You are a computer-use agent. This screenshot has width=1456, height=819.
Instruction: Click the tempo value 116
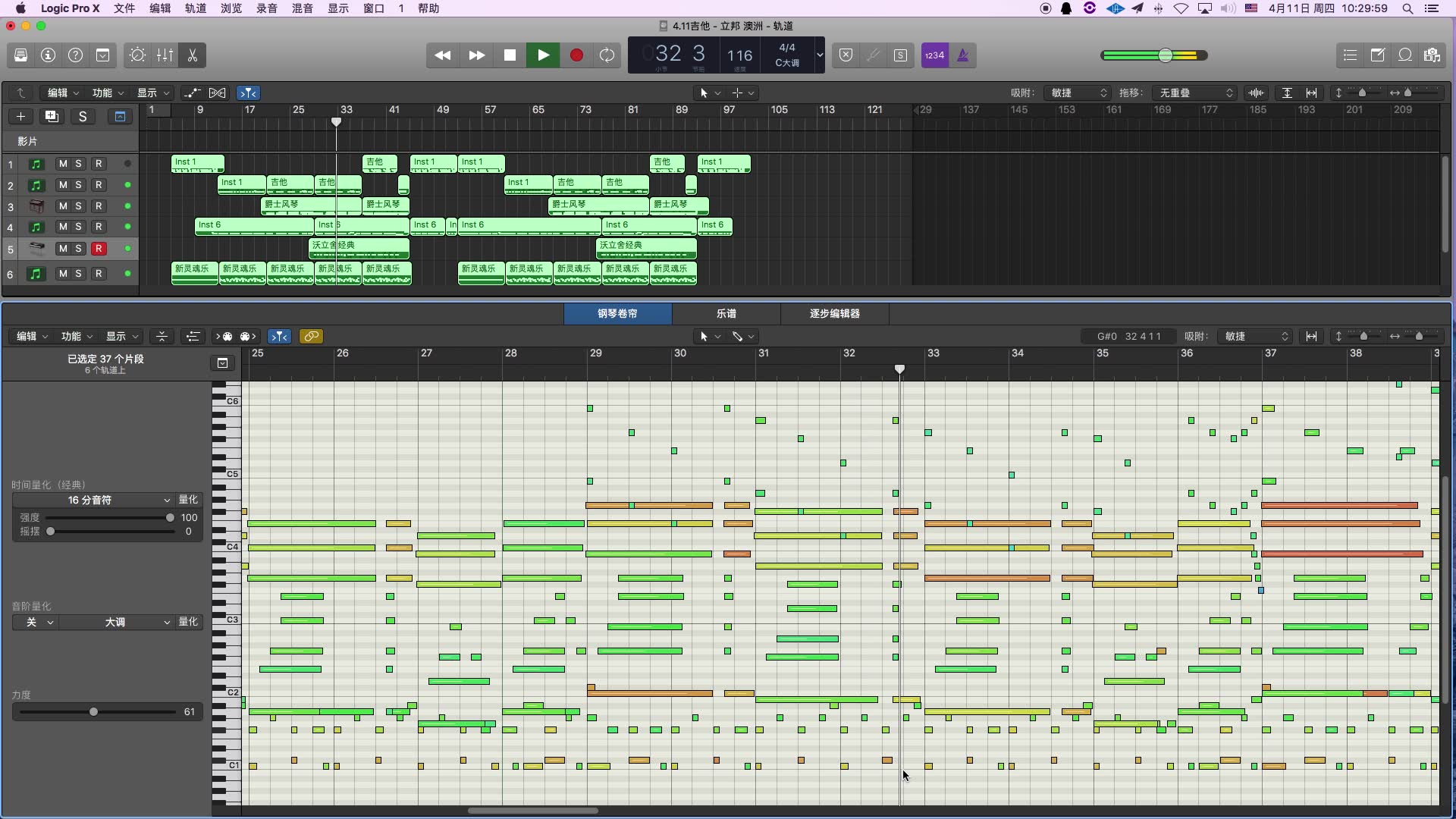tap(739, 55)
